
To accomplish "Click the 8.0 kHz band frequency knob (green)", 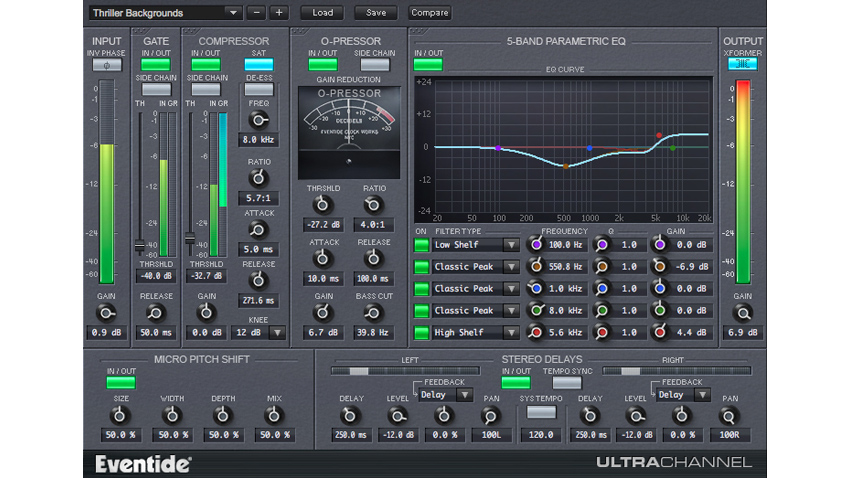I will click(536, 311).
